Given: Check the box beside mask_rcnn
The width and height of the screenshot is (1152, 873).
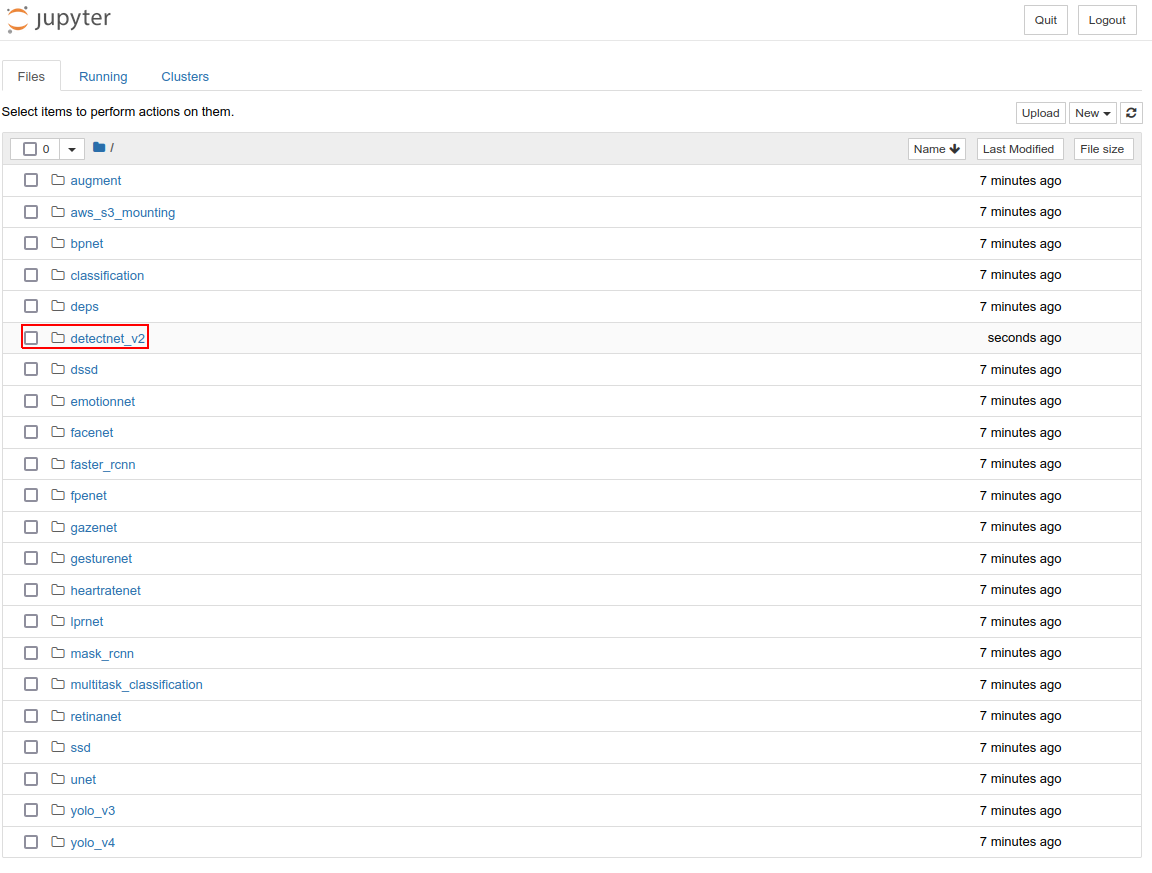Looking at the screenshot, I should (x=31, y=653).
